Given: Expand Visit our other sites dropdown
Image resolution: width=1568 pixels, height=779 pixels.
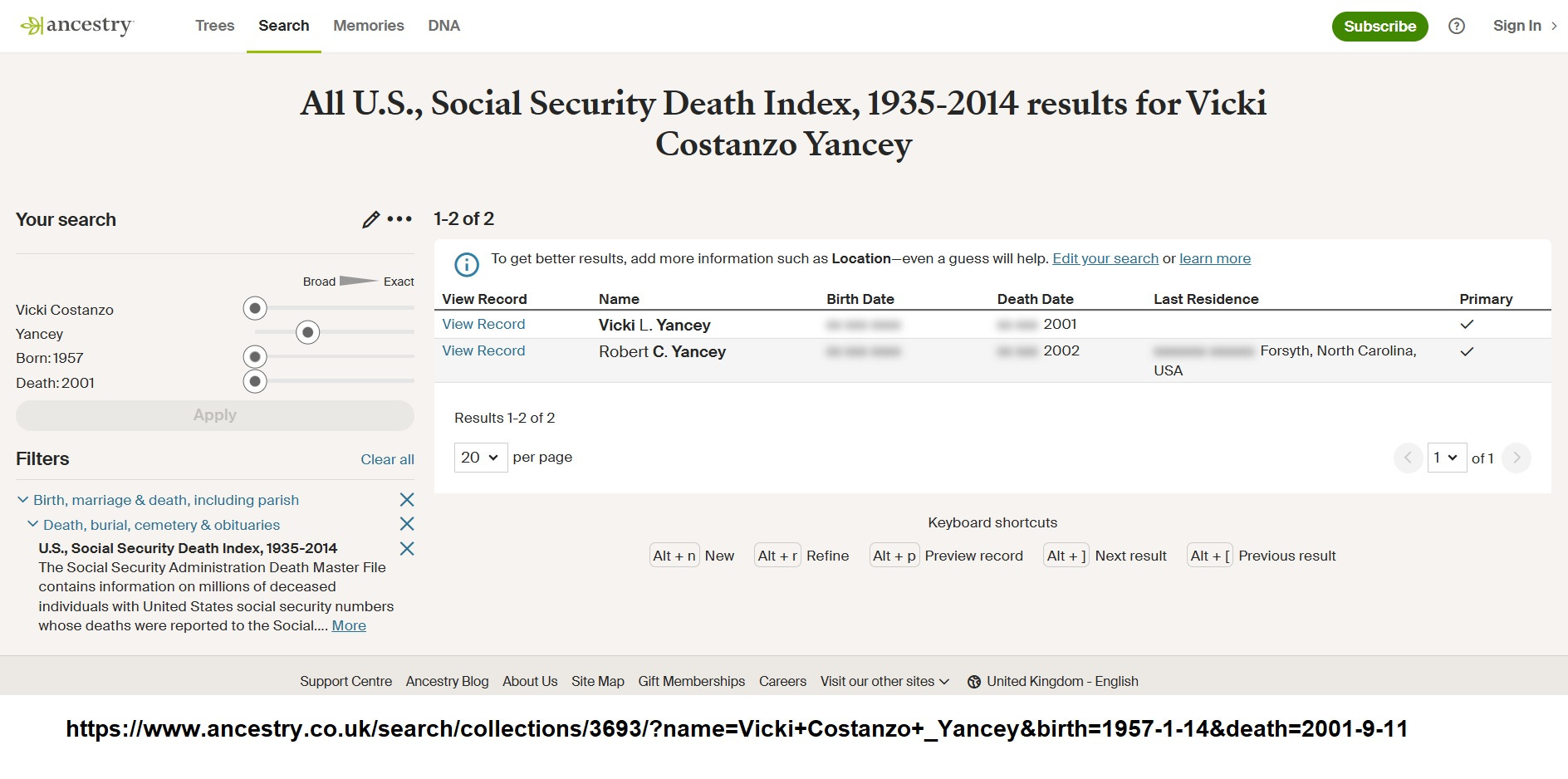Looking at the screenshot, I should pyautogui.click(x=884, y=681).
